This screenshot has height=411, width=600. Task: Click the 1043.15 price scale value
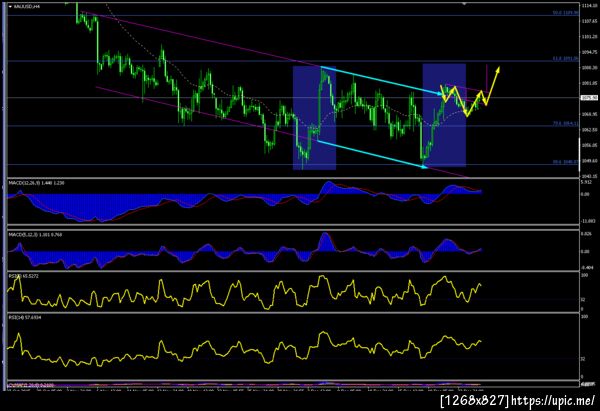589,176
